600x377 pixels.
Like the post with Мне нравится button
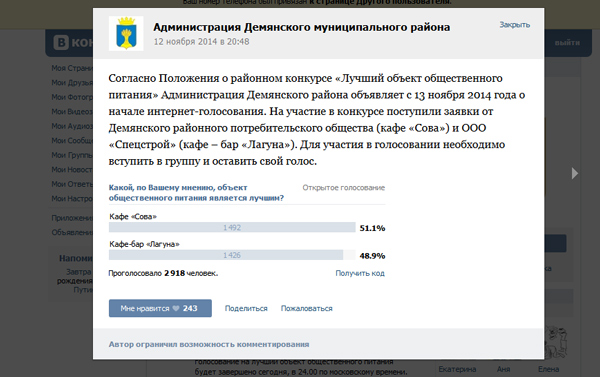coord(160,308)
